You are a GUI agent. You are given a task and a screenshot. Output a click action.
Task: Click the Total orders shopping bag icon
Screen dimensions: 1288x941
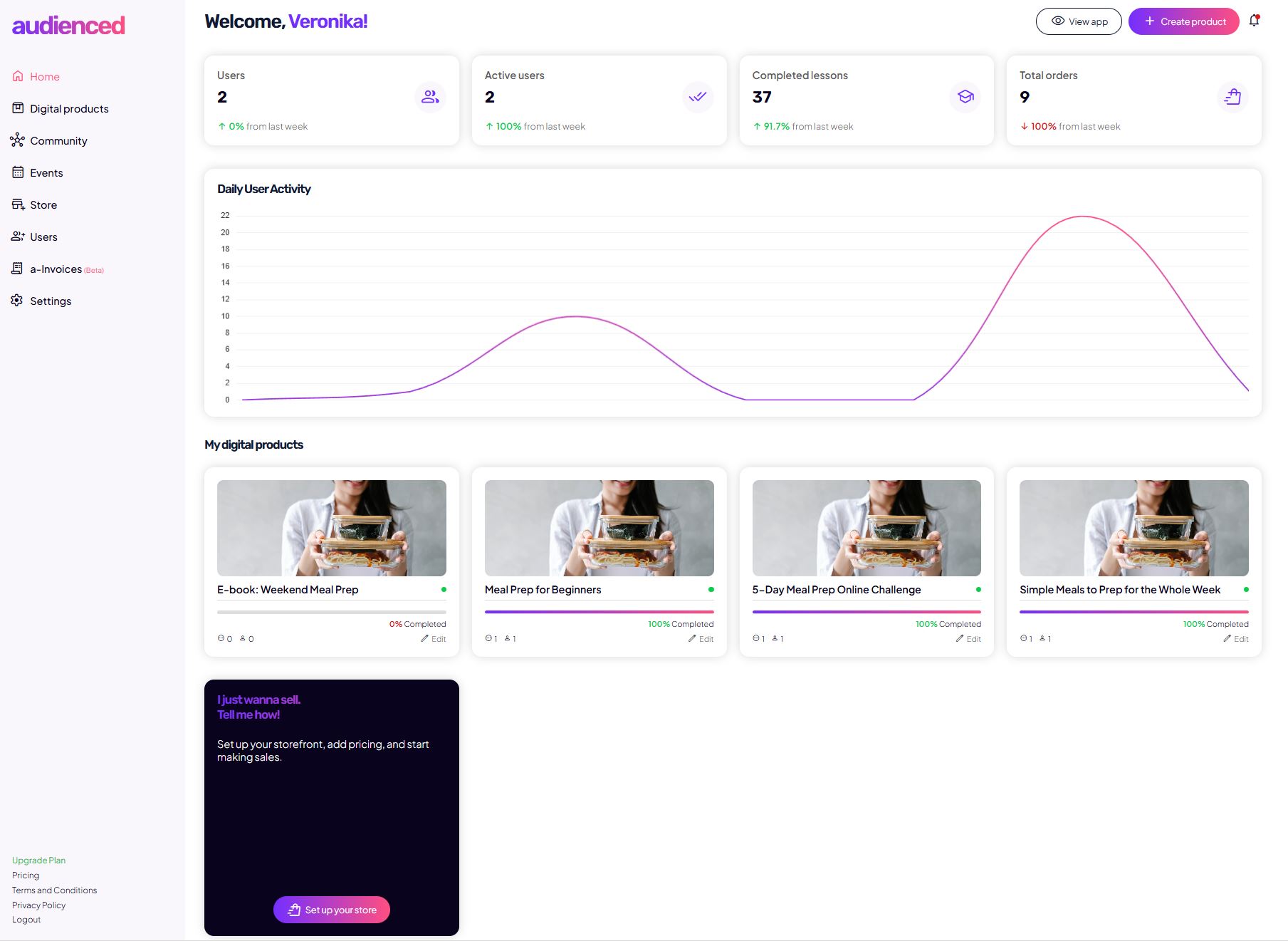click(x=1232, y=97)
